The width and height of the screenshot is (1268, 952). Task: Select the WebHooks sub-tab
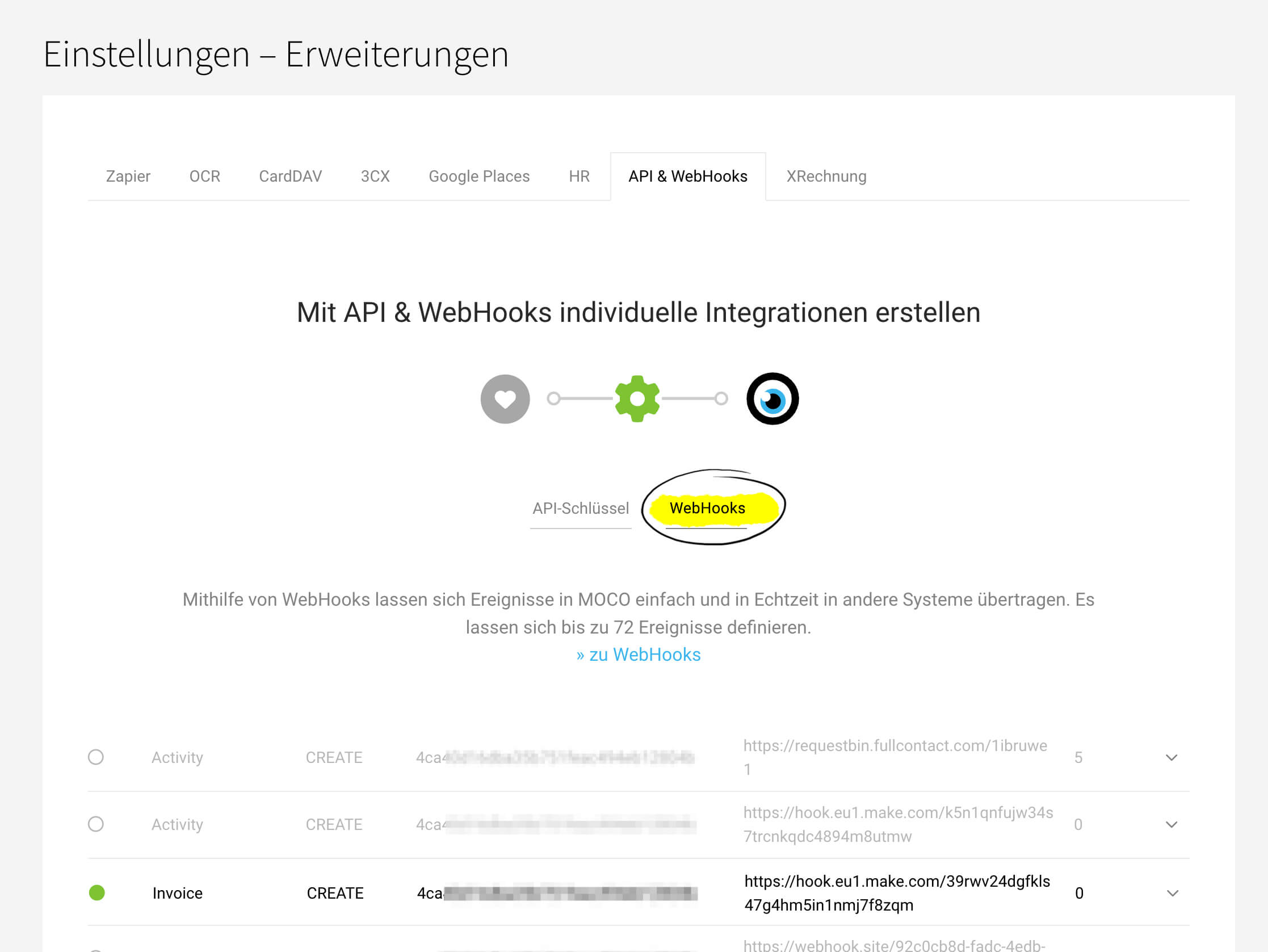click(707, 508)
